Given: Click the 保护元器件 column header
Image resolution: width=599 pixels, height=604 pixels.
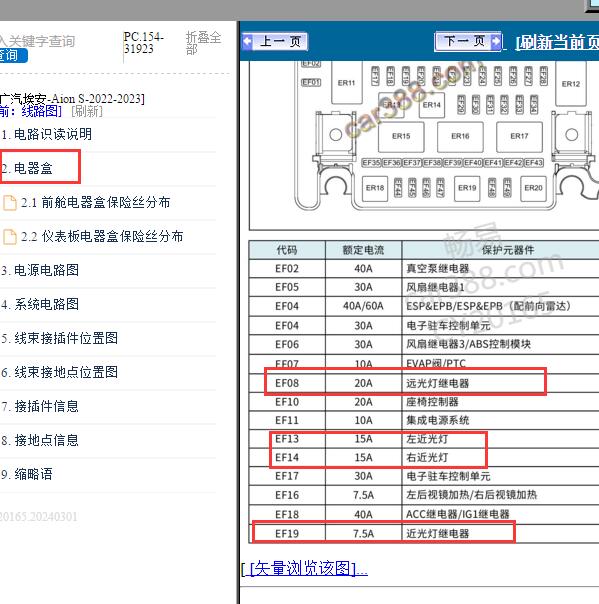Looking at the screenshot, I should tap(501, 250).
